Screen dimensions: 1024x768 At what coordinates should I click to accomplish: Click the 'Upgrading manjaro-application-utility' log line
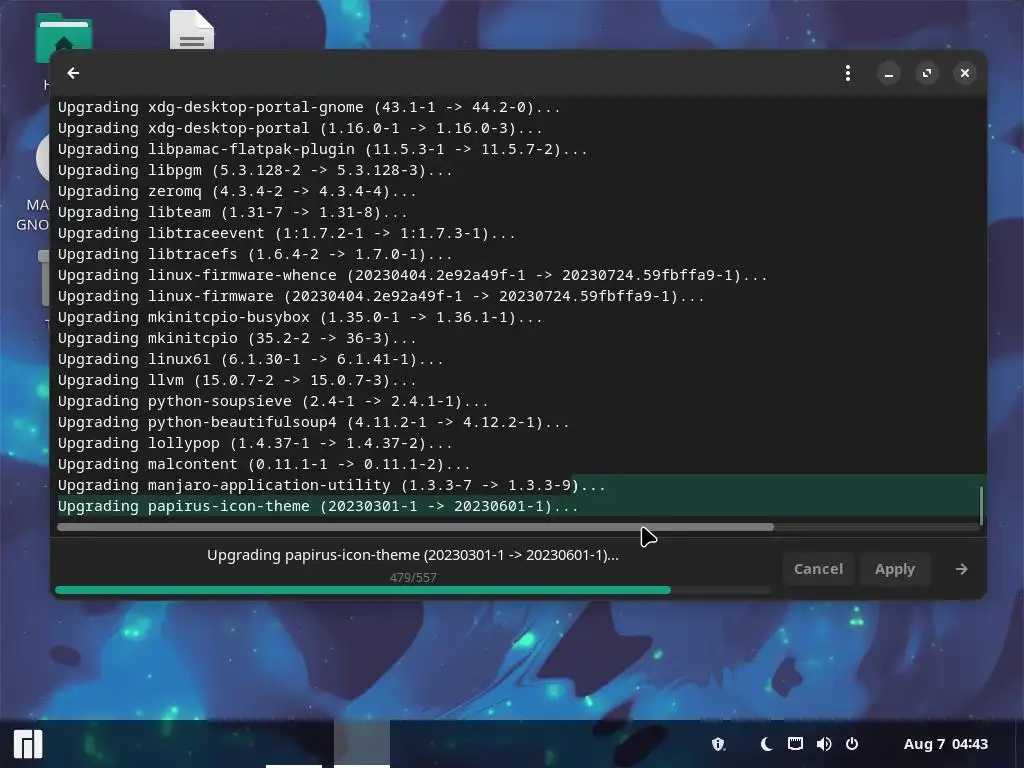332,485
